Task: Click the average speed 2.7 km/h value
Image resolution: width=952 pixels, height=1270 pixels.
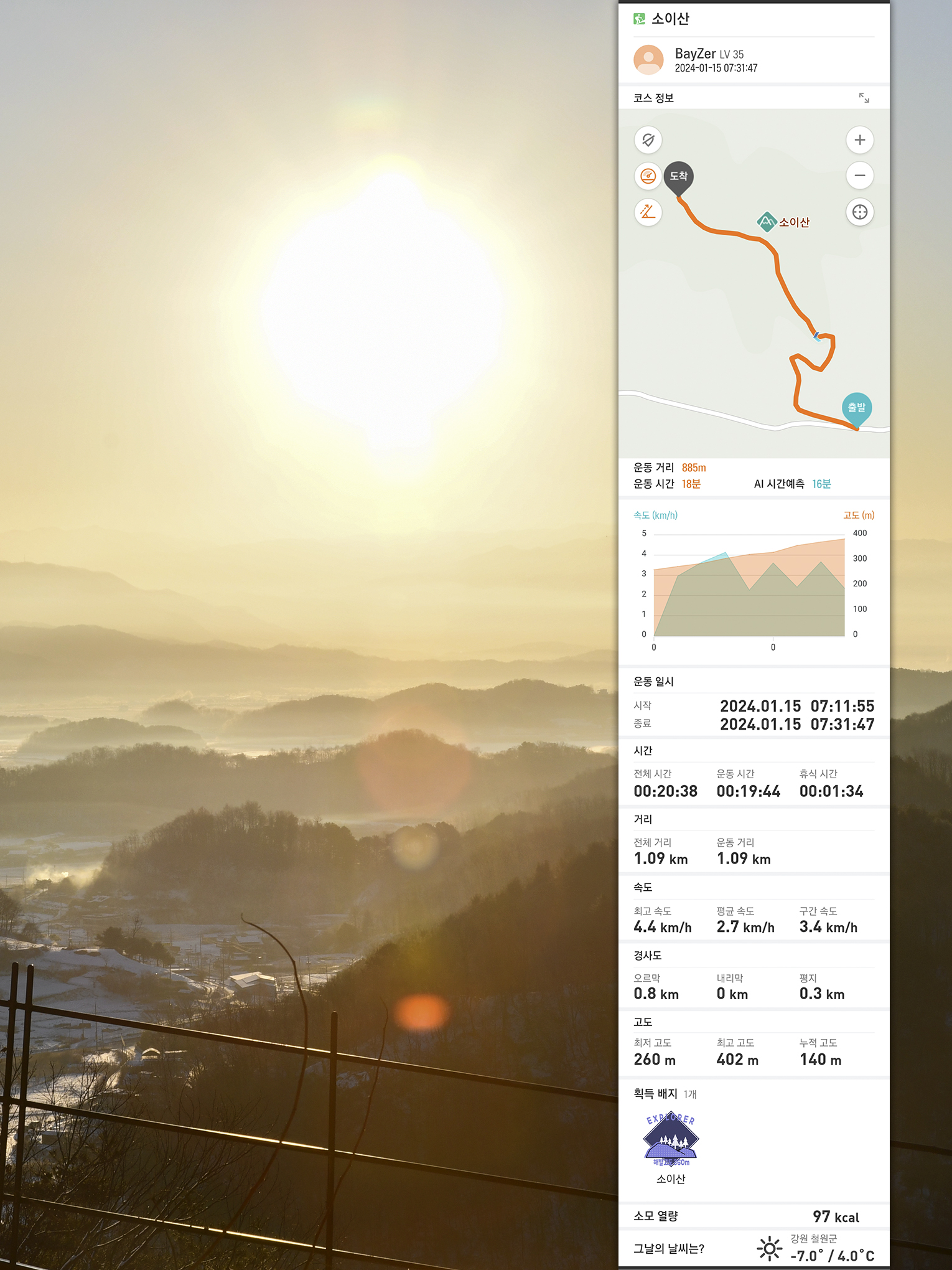Action: pos(745,927)
